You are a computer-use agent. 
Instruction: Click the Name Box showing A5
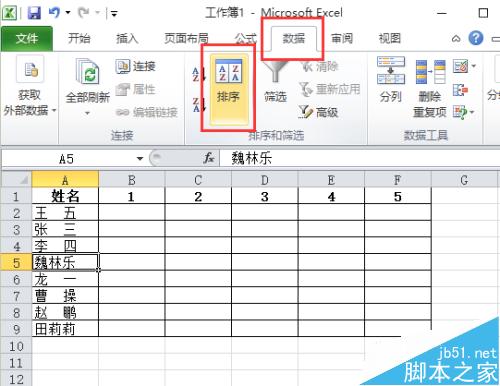click(67, 159)
